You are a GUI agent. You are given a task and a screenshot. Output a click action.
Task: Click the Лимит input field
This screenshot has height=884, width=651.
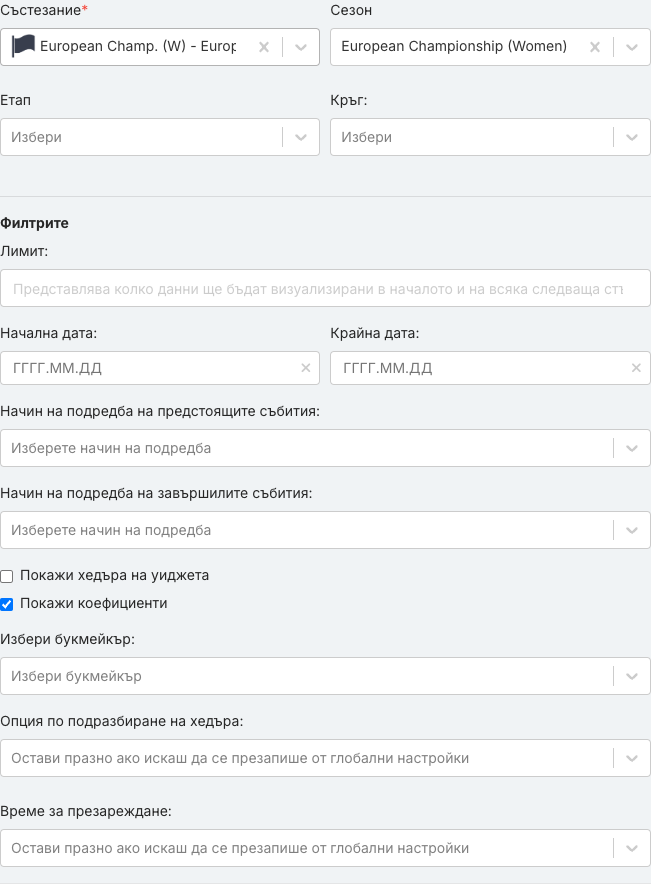[x=325, y=288]
